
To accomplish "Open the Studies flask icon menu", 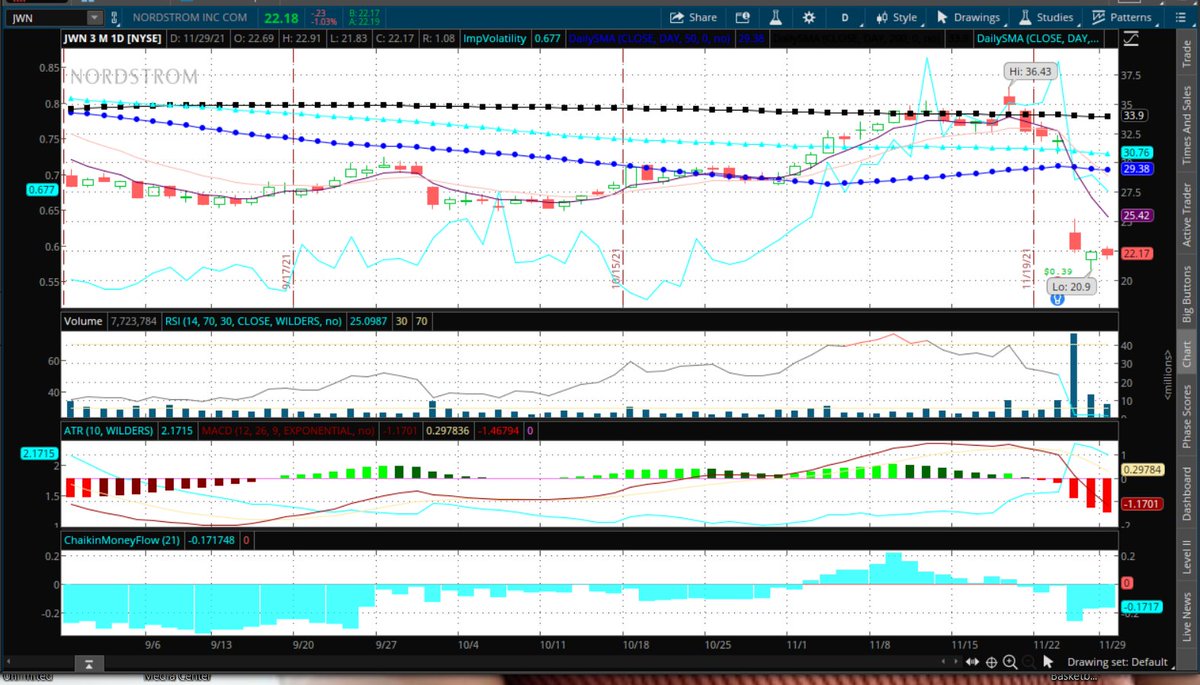I will [1026, 17].
